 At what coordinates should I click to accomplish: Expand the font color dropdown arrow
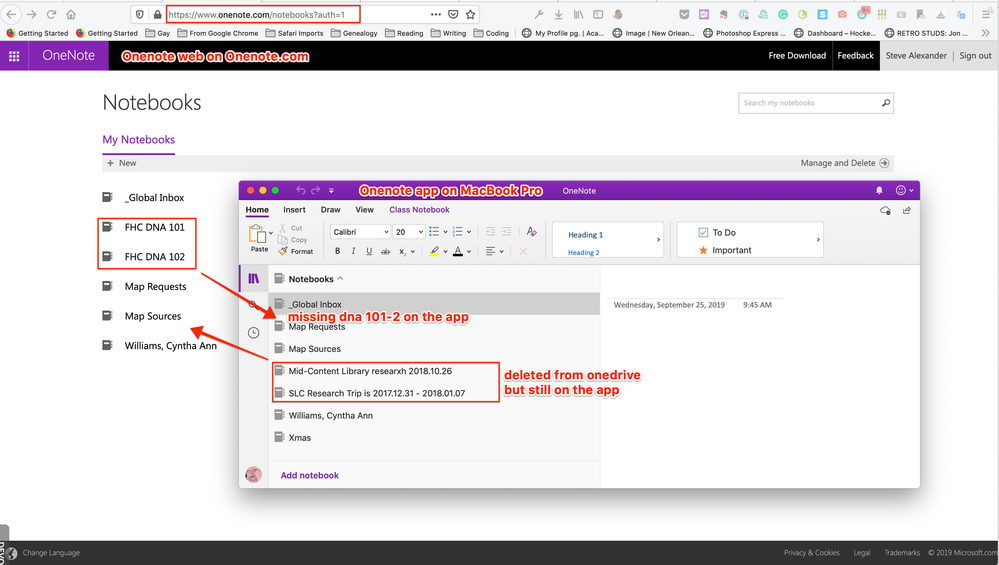pyautogui.click(x=469, y=252)
